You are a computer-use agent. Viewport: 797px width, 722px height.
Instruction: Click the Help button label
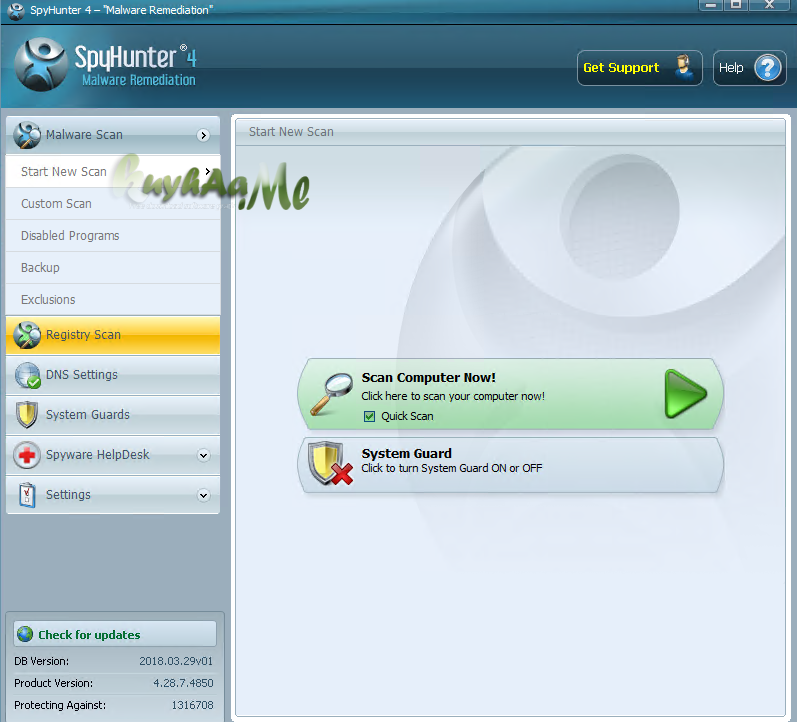click(x=731, y=68)
